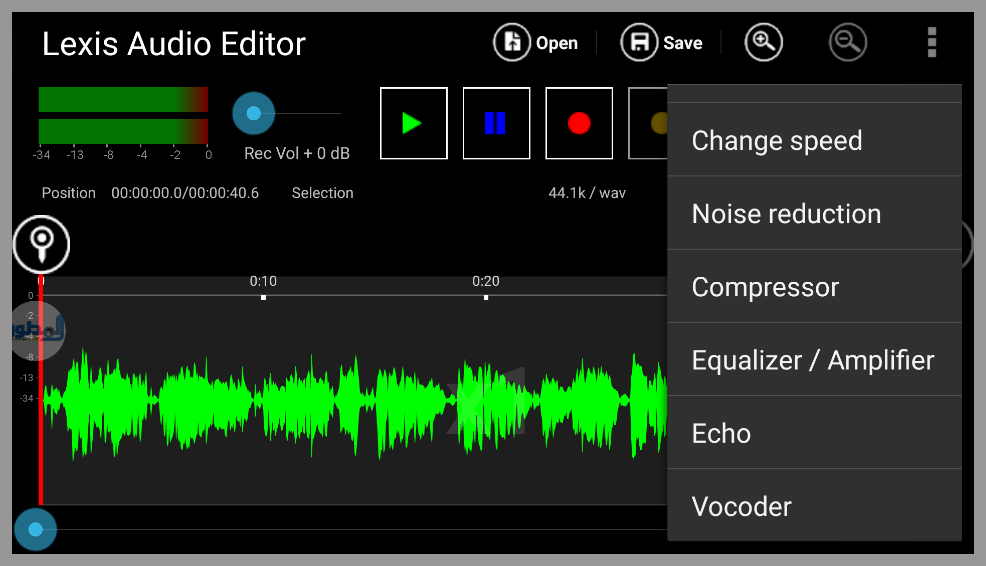
Task: Start recording with the red Record button
Action: (578, 123)
